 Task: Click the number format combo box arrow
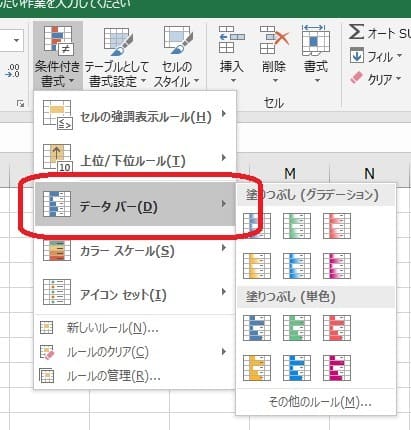click(16, 41)
